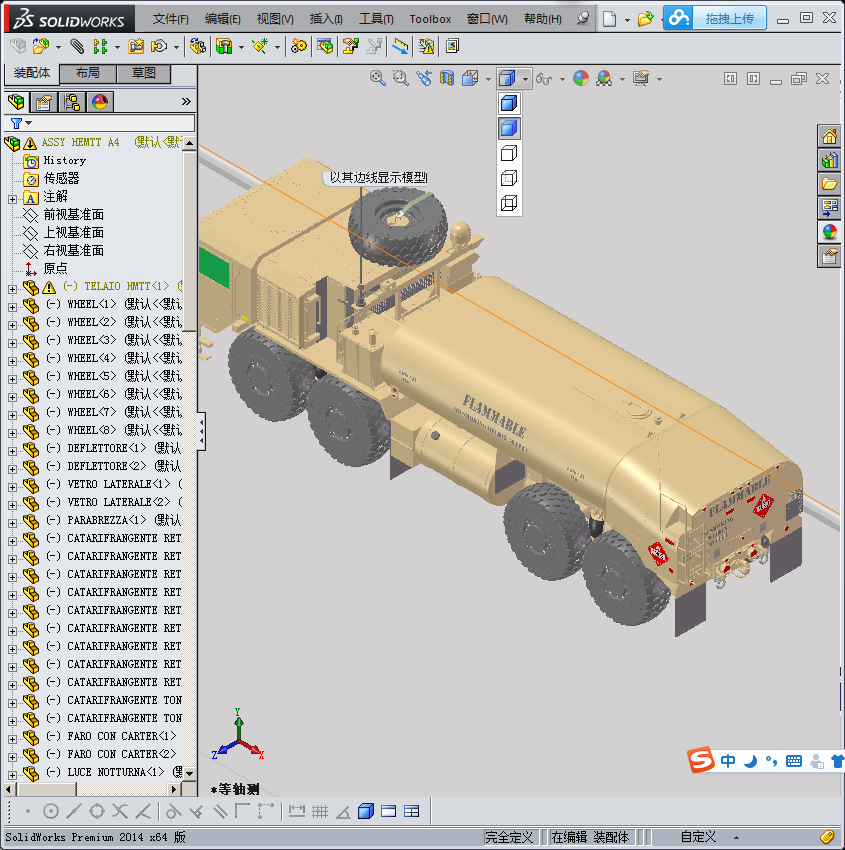Pick hidden lines removed display style
Viewport: 845px width, 850px height.
[x=509, y=153]
